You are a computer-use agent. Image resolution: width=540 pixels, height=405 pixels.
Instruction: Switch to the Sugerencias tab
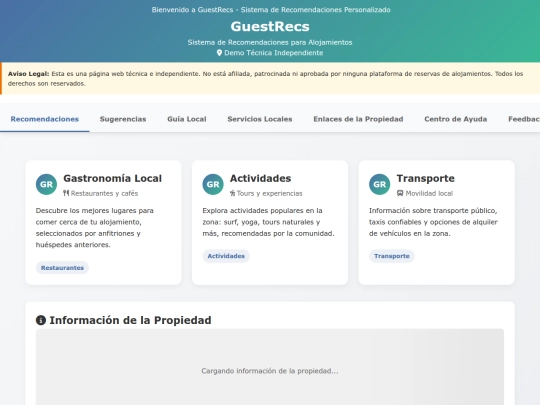(x=123, y=119)
